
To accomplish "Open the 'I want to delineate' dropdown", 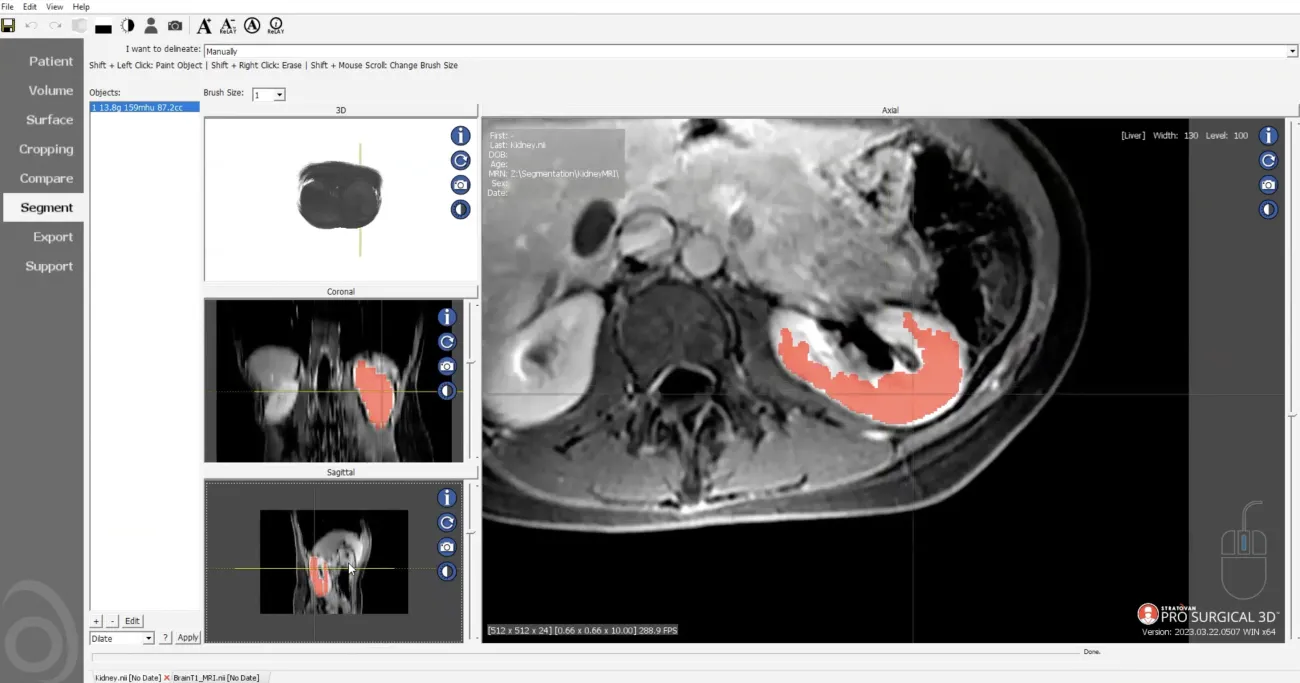I will (1292, 51).
